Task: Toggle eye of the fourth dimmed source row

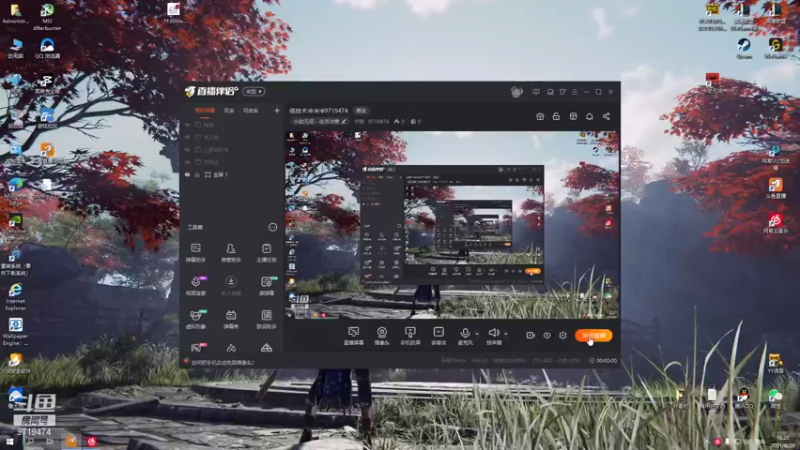Action: coord(187,162)
